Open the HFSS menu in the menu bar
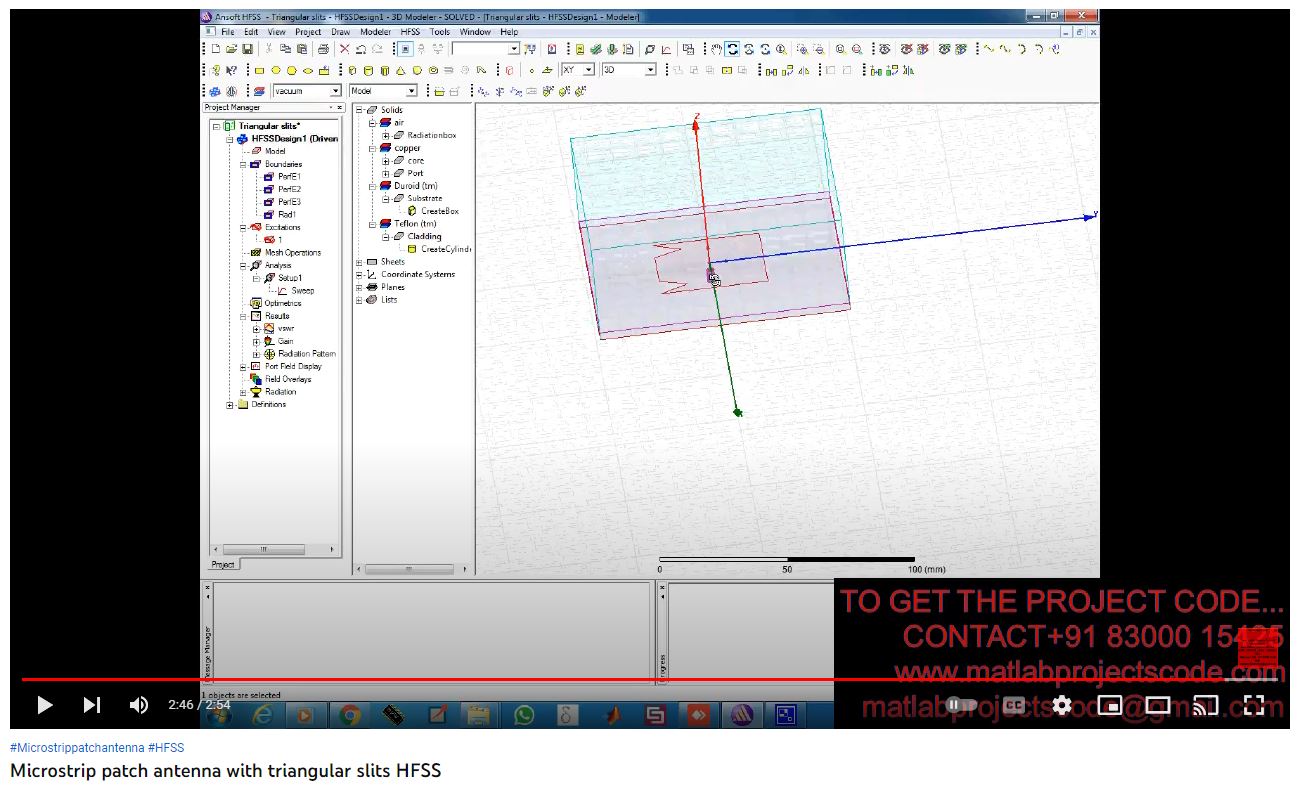Viewport: 1302px width, 786px height. pyautogui.click(x=410, y=32)
